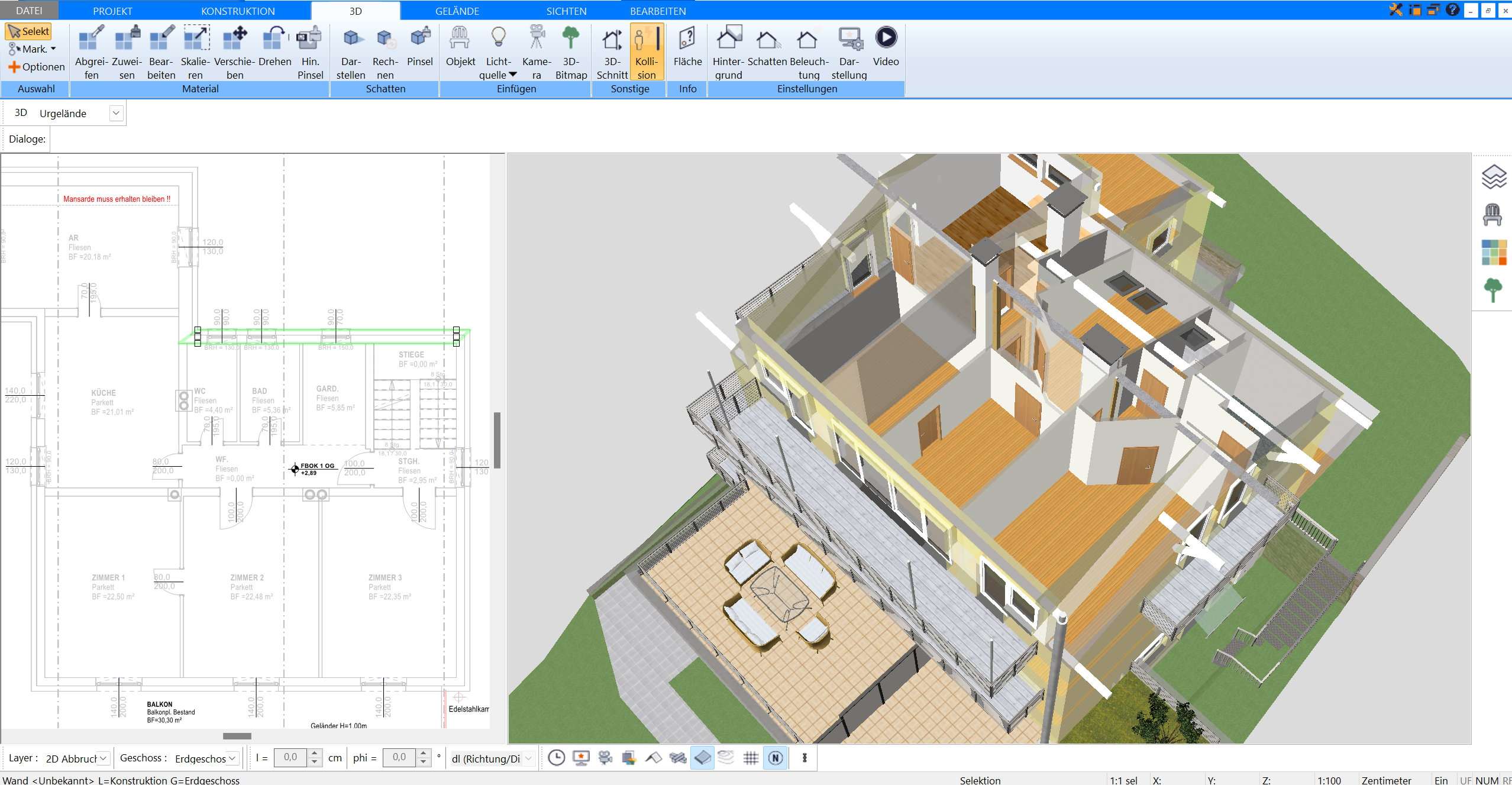Click the orange window layout button

(1414, 9)
